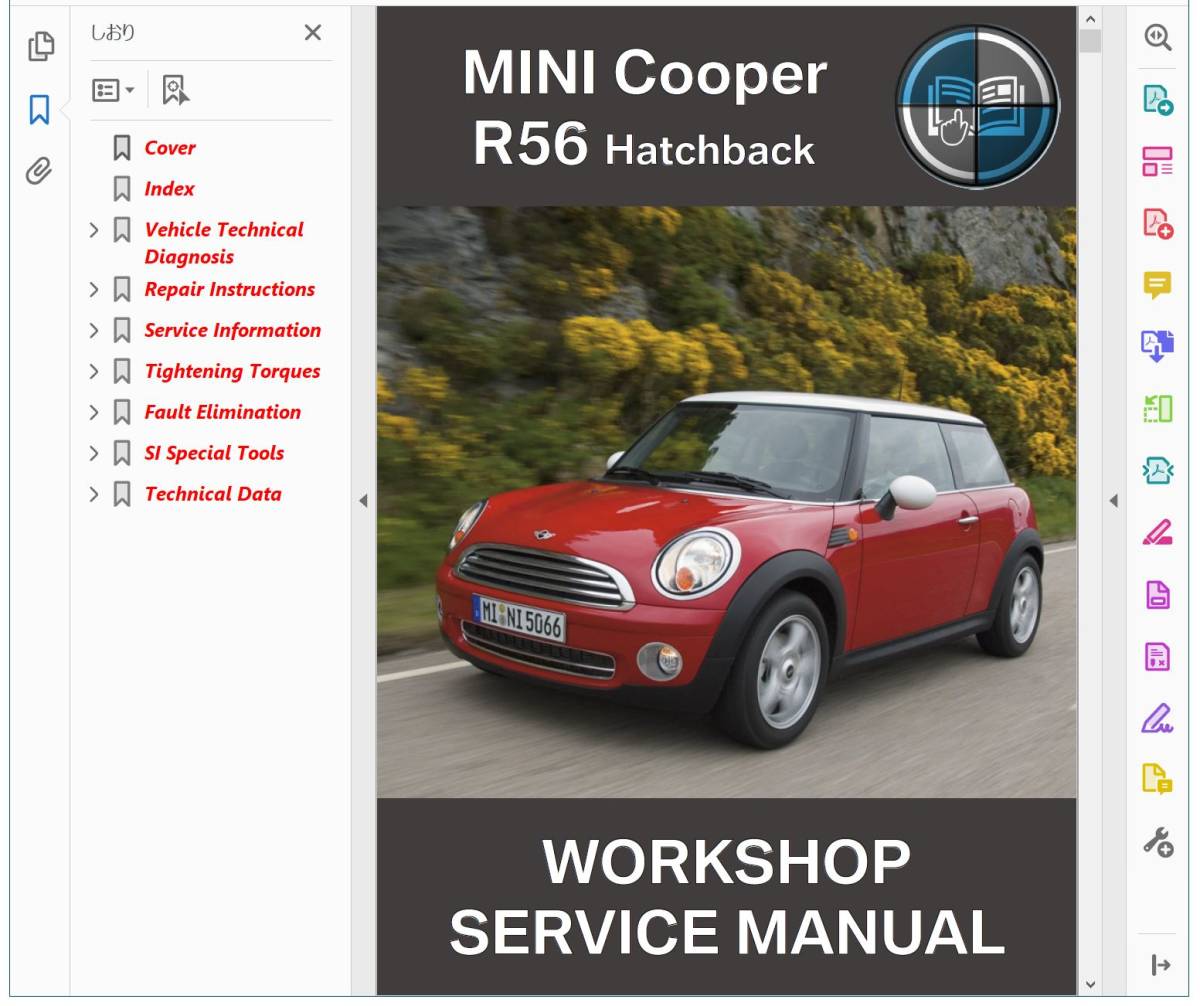Click the vertical scrollbar up arrow
Screen dimensions: 1200x1006
tap(1090, 19)
